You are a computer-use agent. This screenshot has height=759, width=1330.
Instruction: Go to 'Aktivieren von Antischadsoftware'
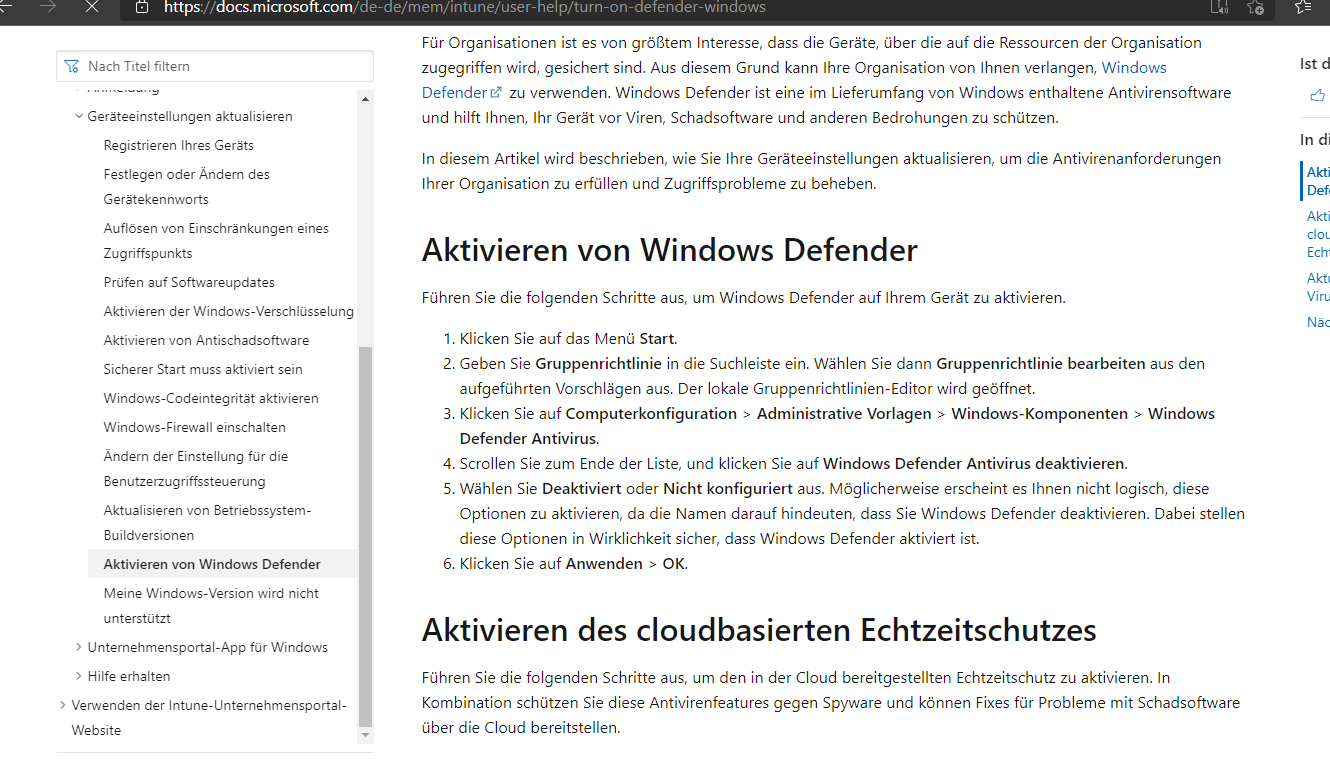pos(206,340)
